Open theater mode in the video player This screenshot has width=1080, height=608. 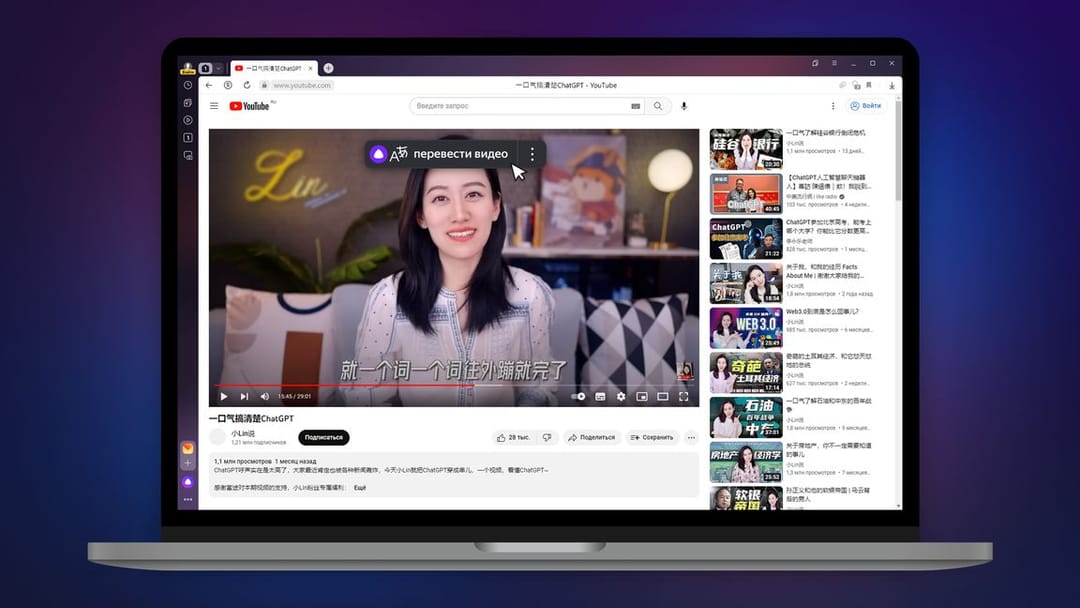coord(663,396)
